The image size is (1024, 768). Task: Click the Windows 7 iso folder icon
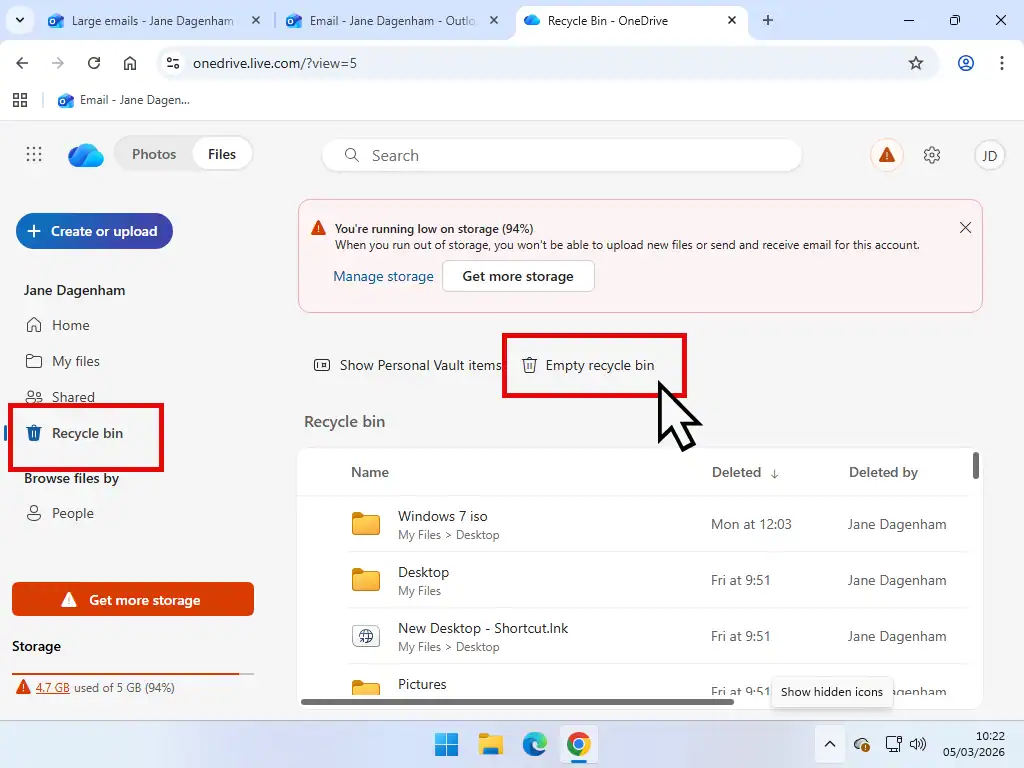[x=366, y=523]
